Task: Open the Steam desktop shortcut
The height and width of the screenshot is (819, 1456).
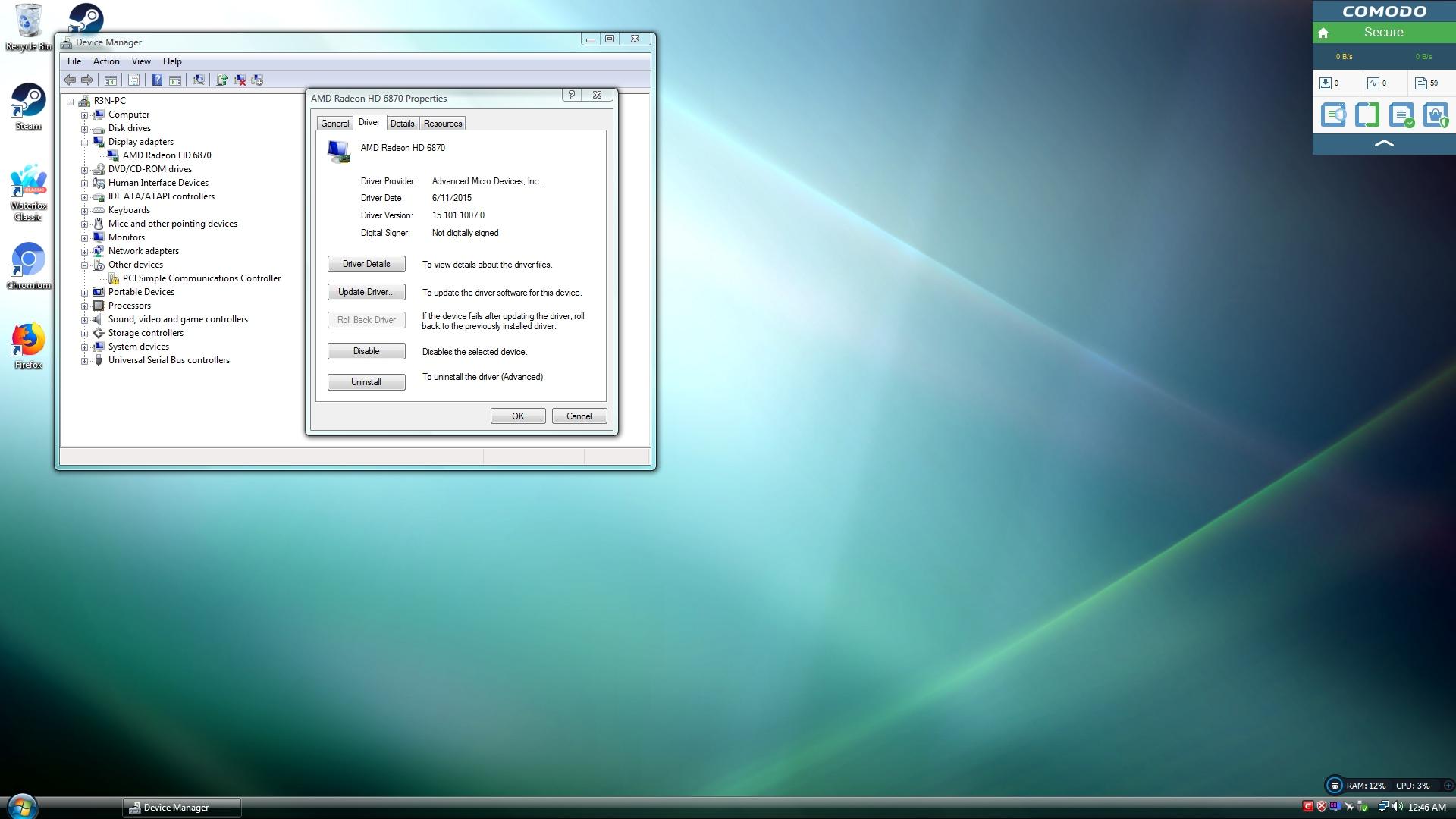Action: pos(28,106)
